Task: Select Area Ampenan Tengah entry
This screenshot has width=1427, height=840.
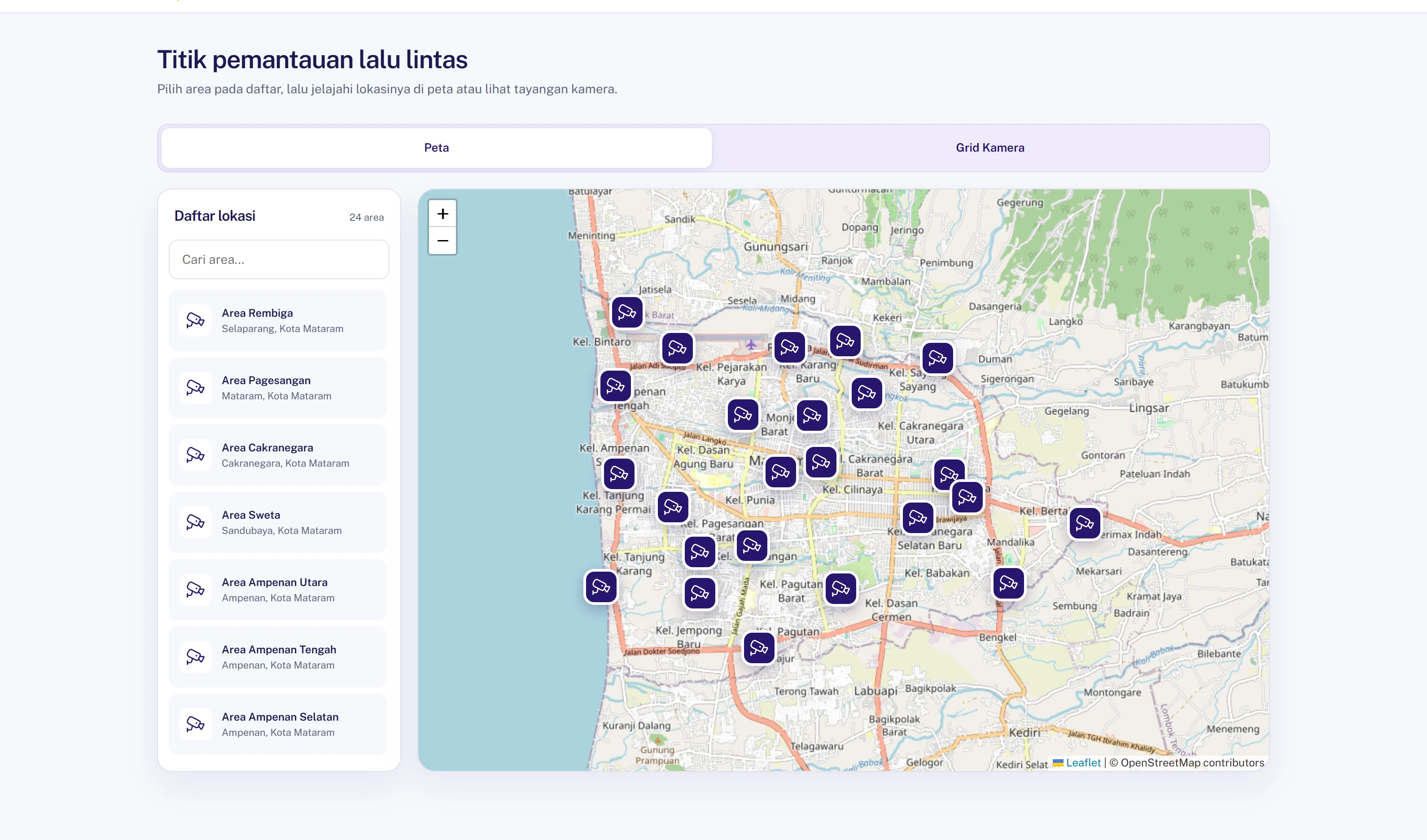Action: click(277, 657)
